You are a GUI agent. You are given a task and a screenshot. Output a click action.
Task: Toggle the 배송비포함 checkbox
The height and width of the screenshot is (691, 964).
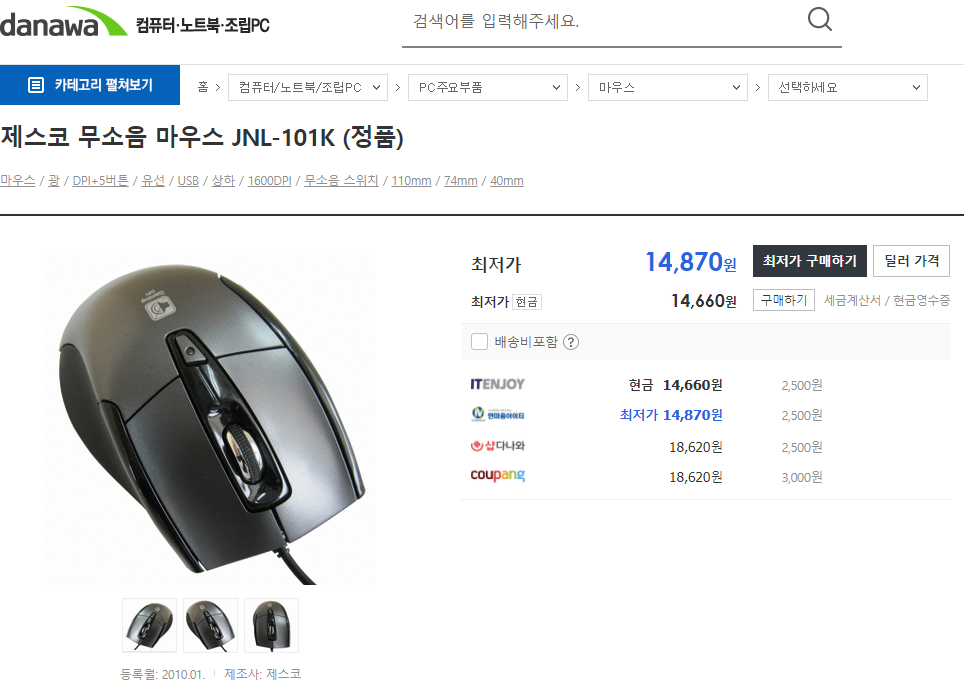tap(480, 342)
